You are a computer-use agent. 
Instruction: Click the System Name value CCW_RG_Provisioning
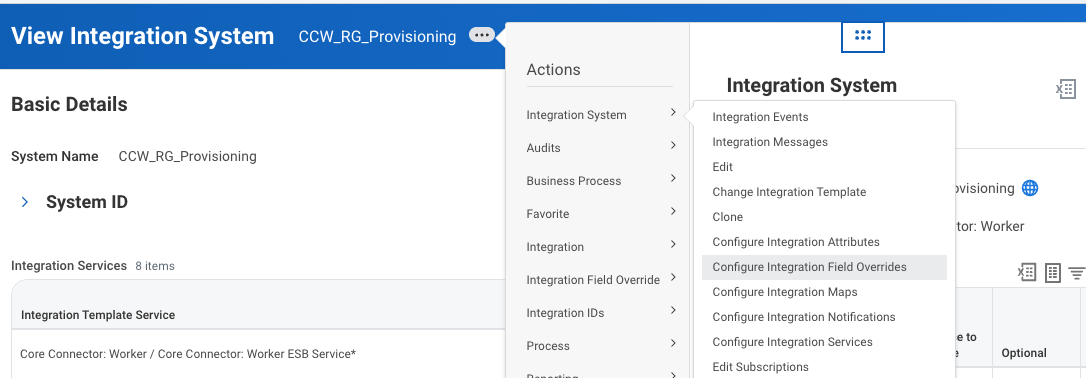188,156
